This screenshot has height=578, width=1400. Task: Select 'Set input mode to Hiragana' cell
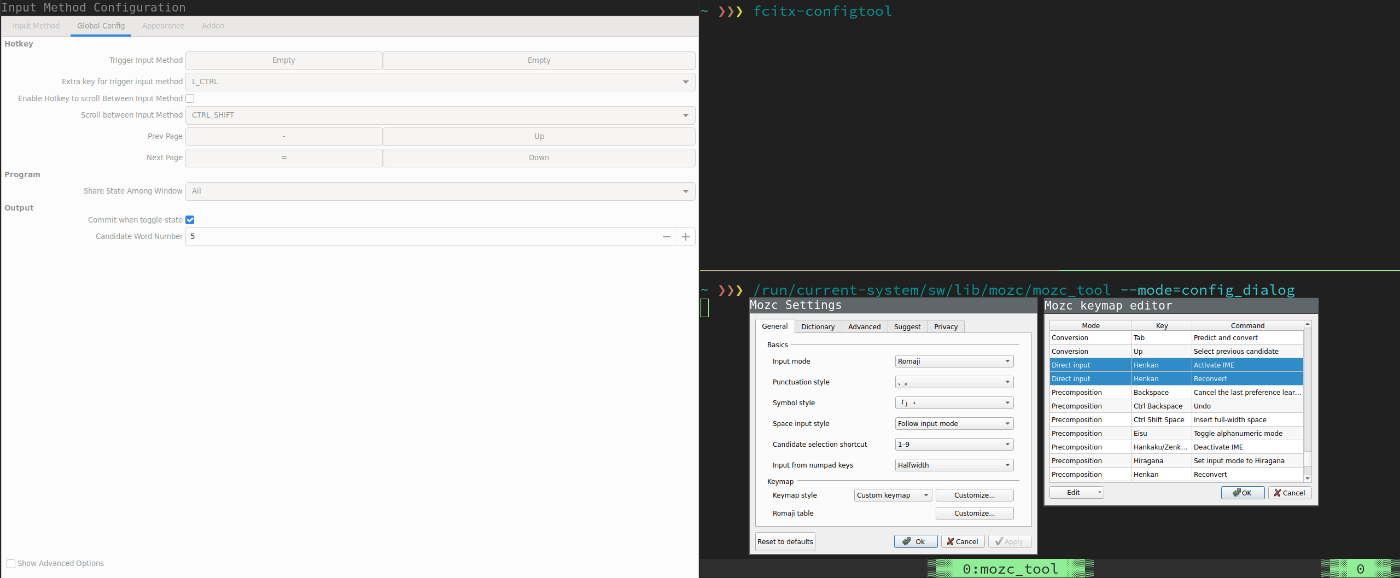[x=1247, y=461]
